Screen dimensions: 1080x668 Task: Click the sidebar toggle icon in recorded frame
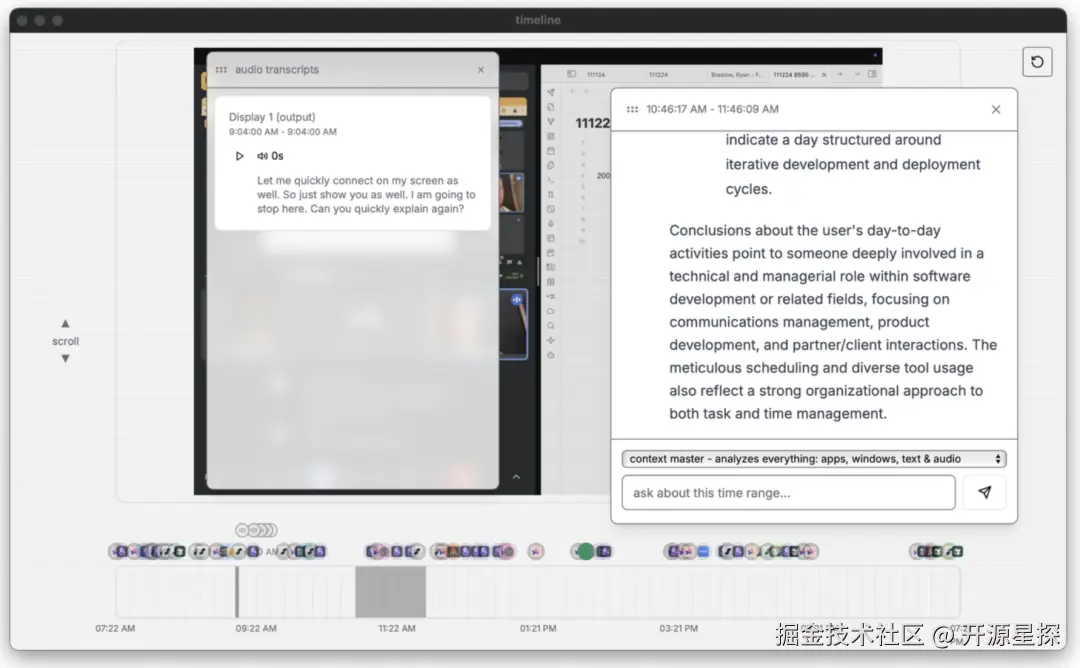pyautogui.click(x=572, y=74)
